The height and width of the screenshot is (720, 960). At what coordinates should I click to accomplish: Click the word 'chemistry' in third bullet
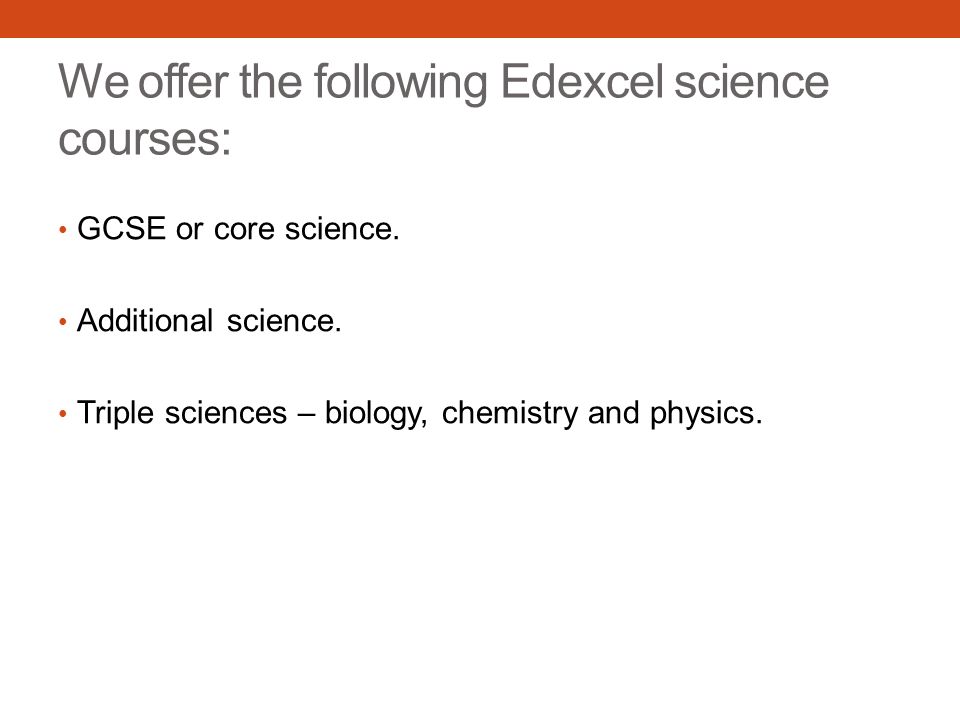(x=509, y=413)
